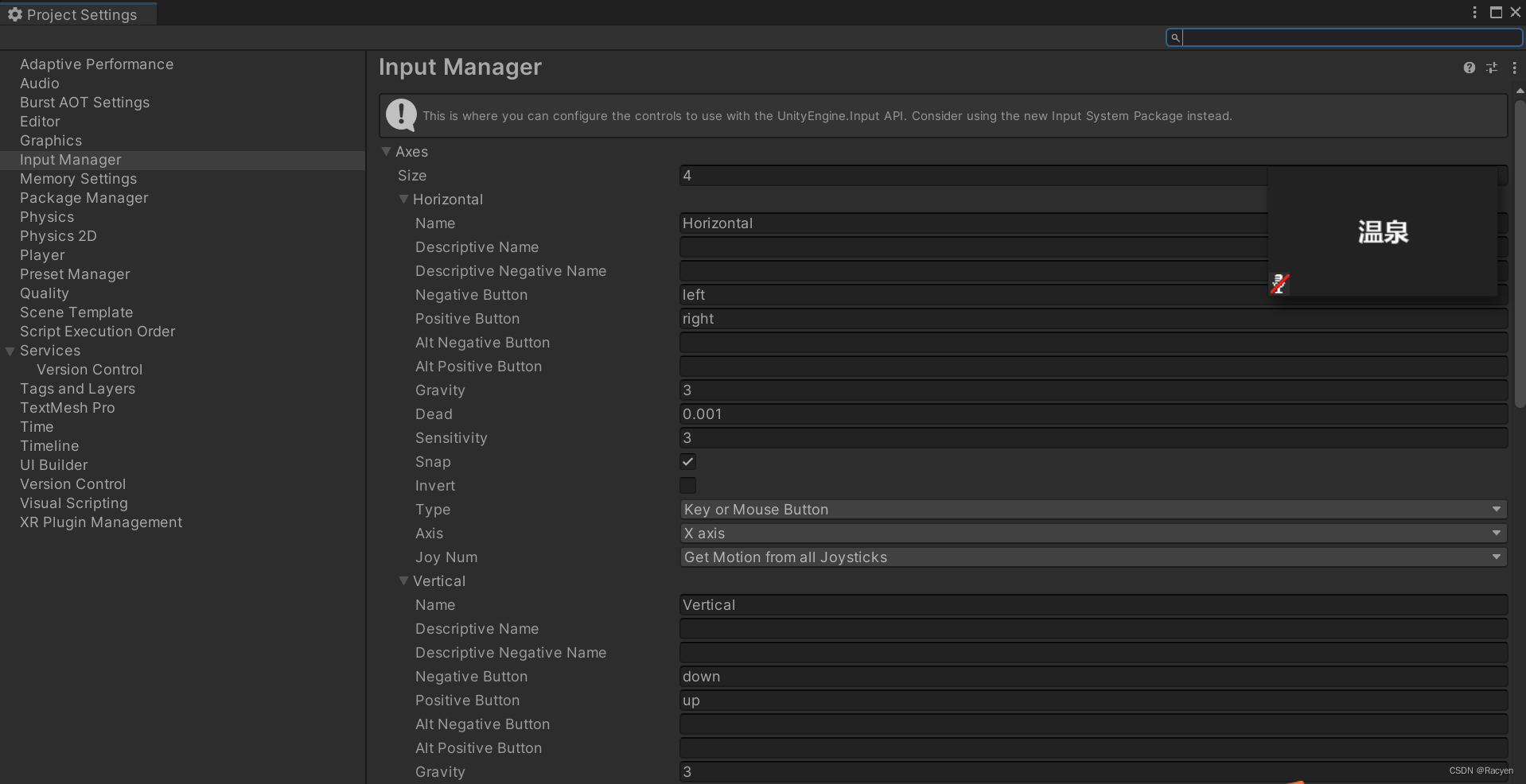Screen dimensions: 1526x784
Task: Enable the Invert checkbox for Horizontal axis
Action: (x=687, y=485)
